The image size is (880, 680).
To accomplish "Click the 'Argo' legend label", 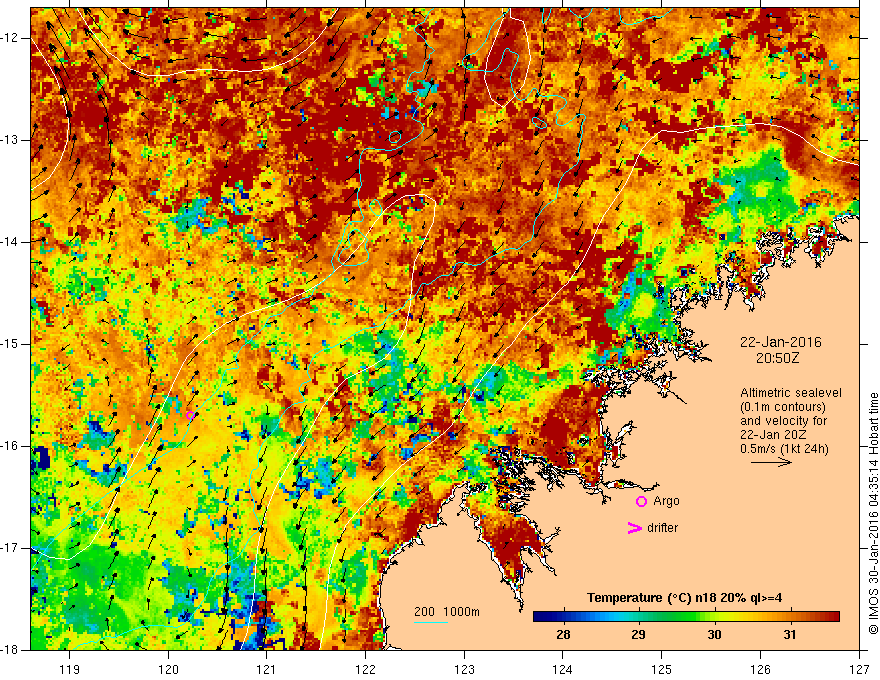I will point(666,501).
